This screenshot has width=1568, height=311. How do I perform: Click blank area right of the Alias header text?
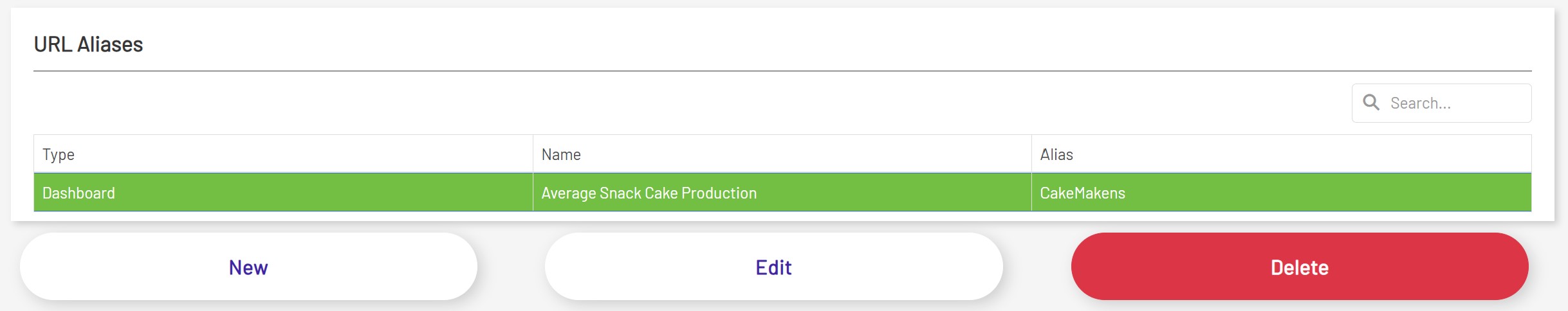tap(1287, 154)
